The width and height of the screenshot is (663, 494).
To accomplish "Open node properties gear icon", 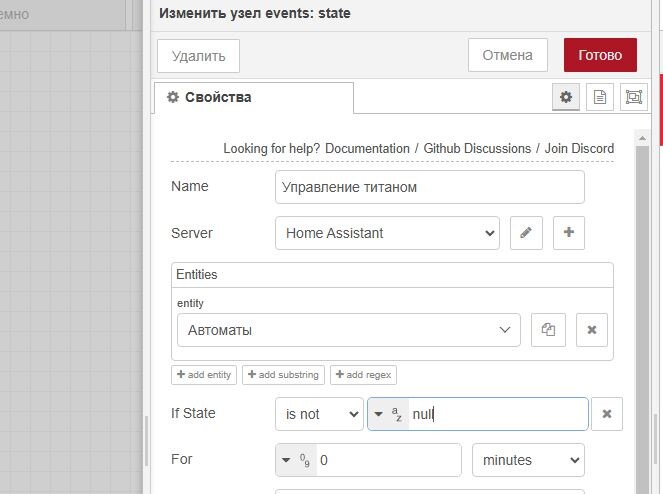I will (566, 97).
